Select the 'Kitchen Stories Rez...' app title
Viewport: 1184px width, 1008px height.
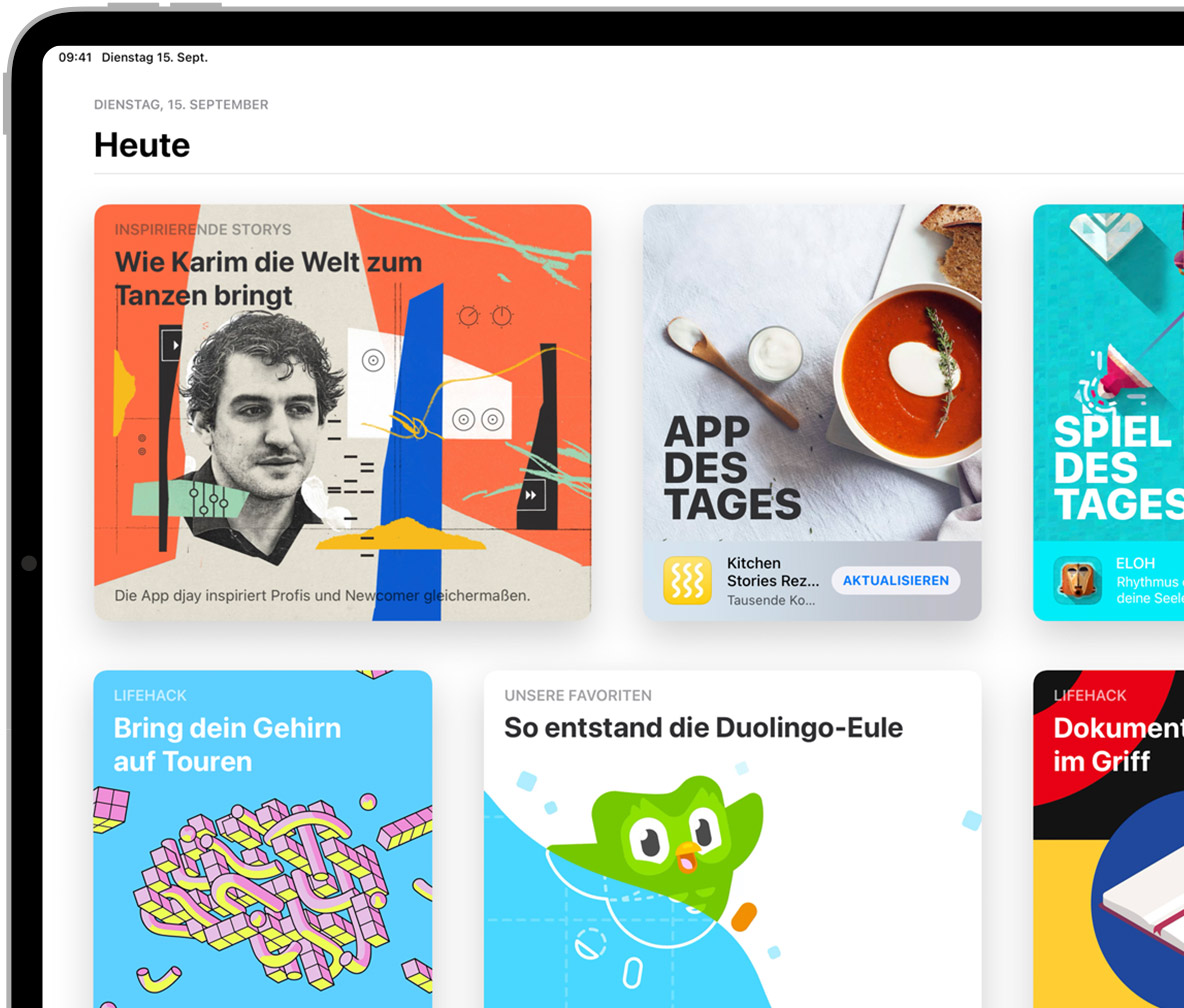click(772, 572)
